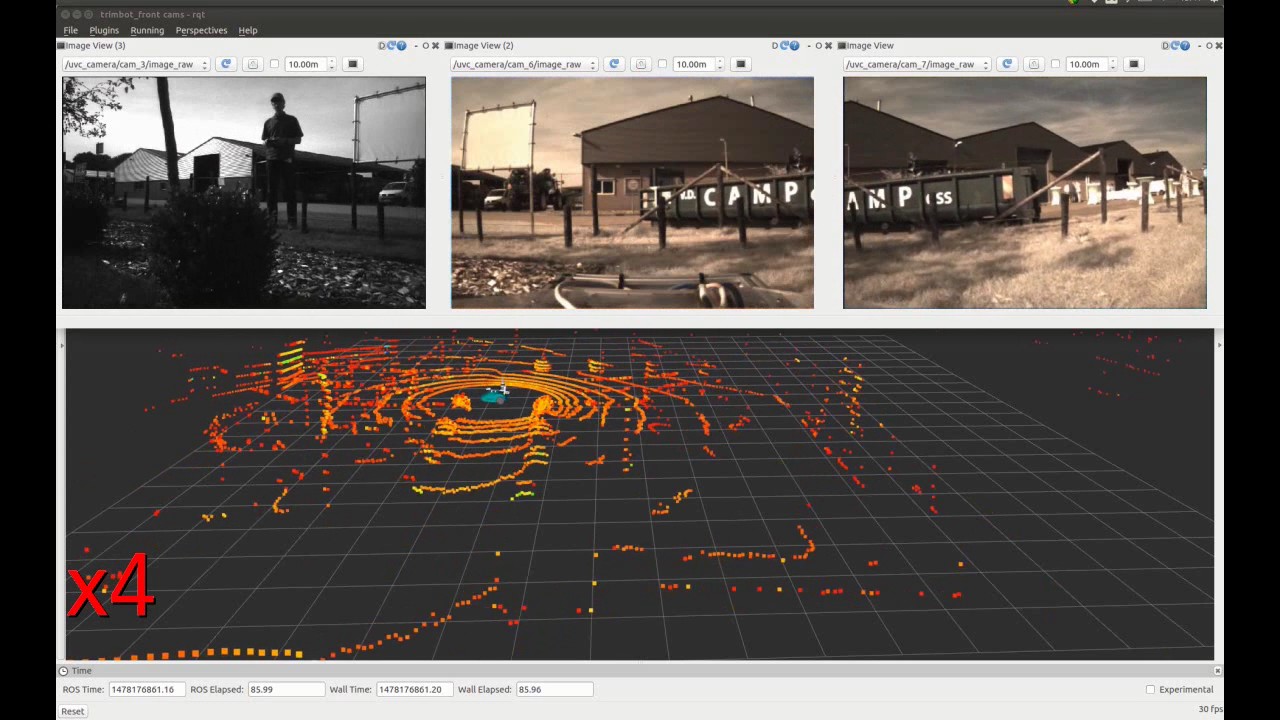Click the ROS Time field
This screenshot has height=720, width=1280.
pyautogui.click(x=146, y=689)
